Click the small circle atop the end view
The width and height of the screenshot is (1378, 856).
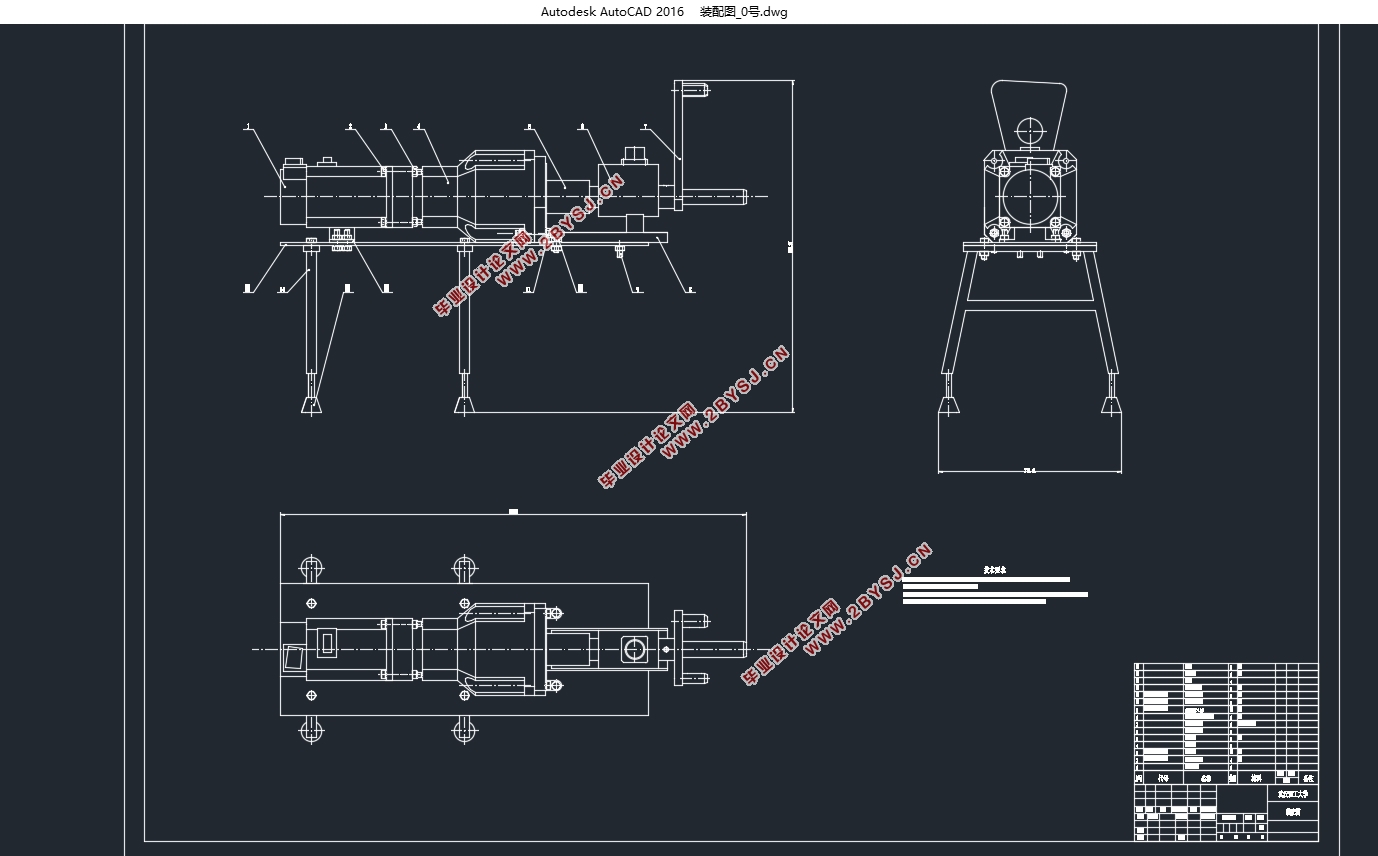pos(1028,130)
